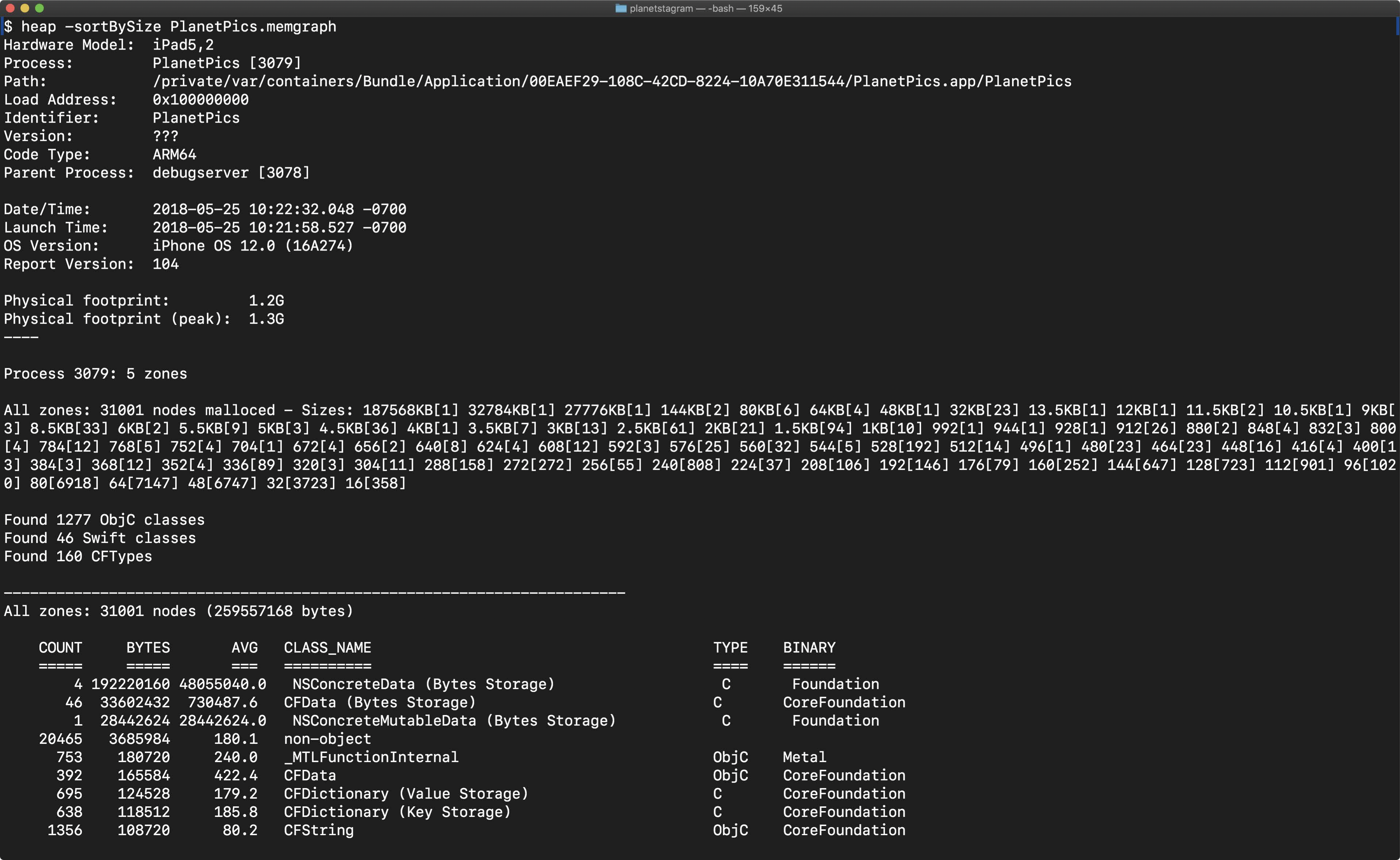
Task: Click the Process value 'PlanetPics [3079]'
Action: (x=227, y=63)
